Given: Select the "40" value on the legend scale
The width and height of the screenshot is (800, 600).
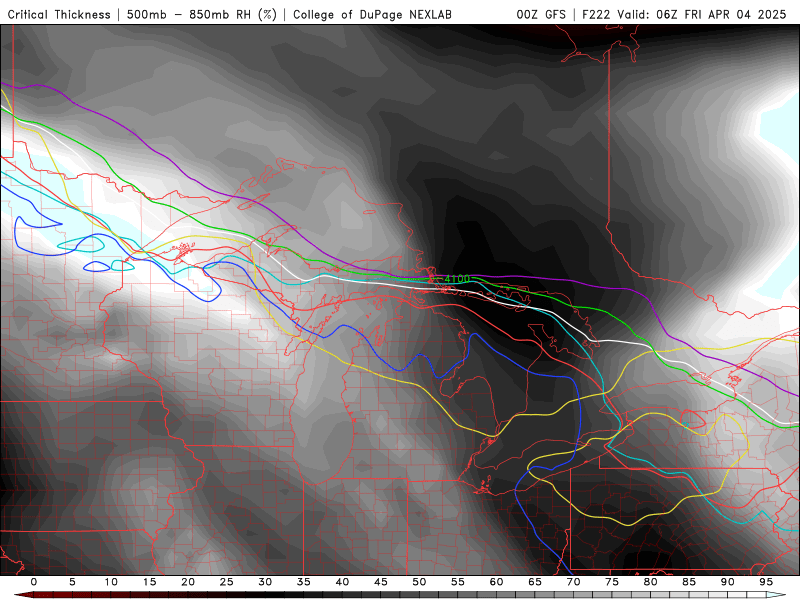Looking at the screenshot, I should pyautogui.click(x=342, y=582).
